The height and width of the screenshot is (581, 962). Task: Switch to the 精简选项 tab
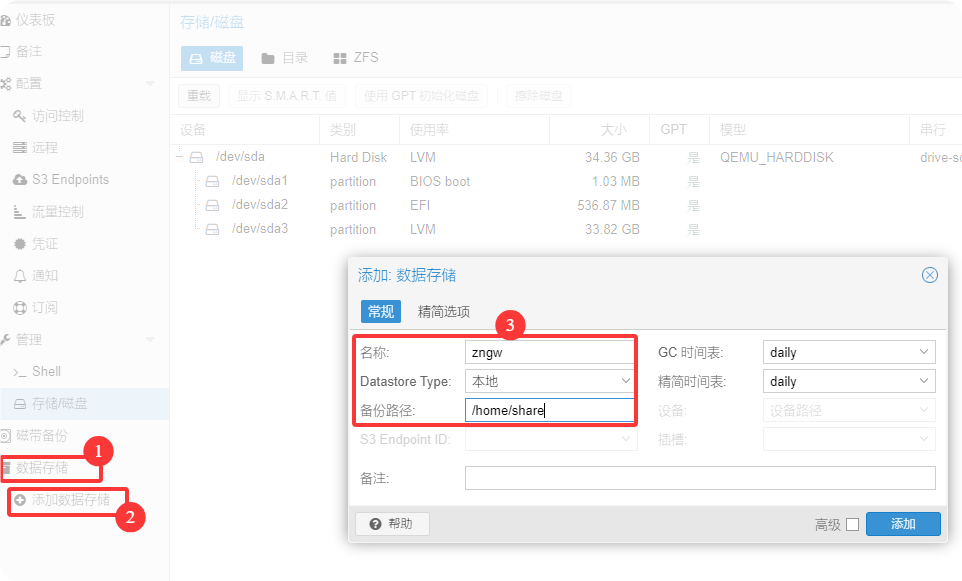click(x=443, y=312)
